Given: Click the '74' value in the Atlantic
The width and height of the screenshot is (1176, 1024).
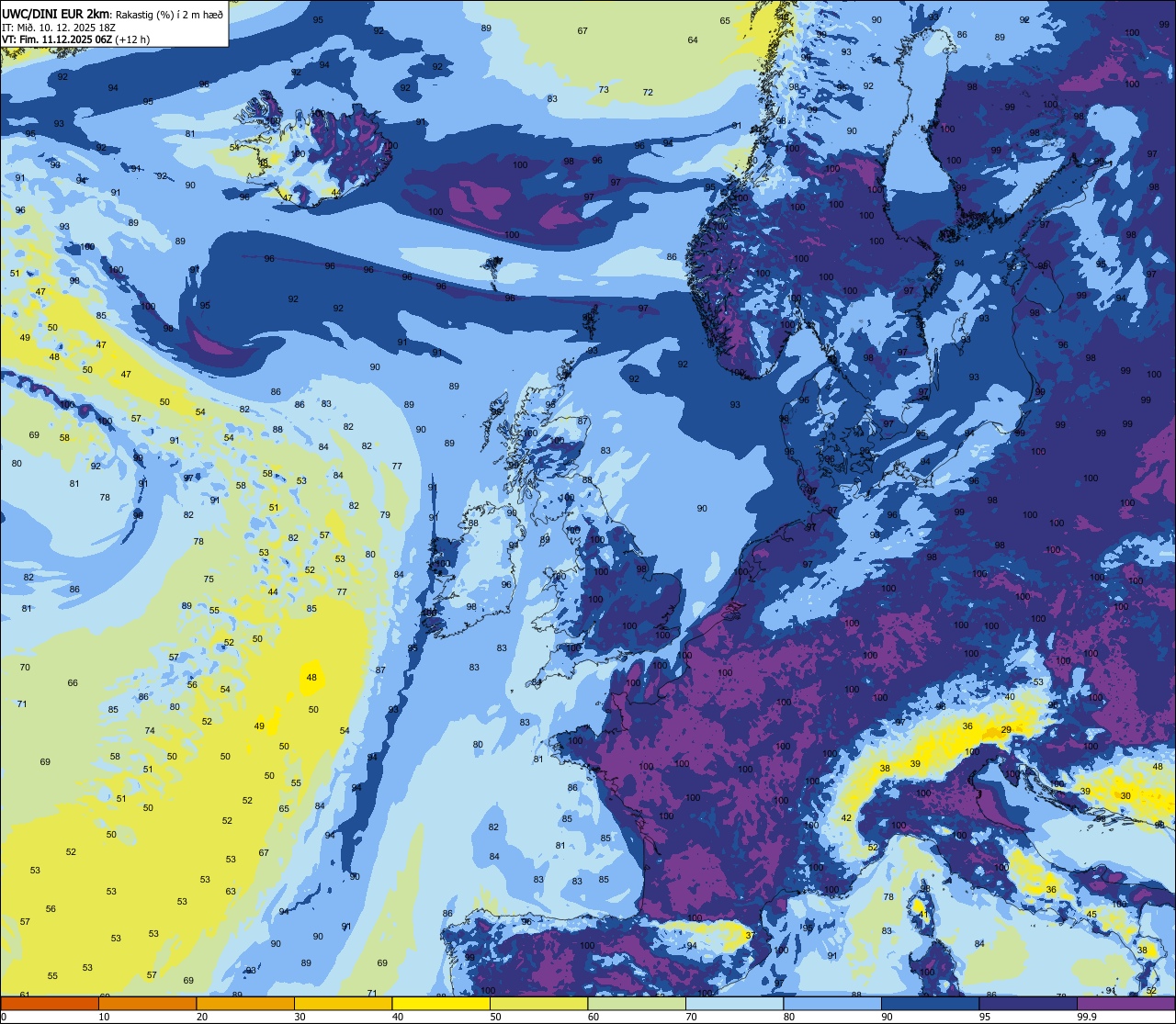Looking at the screenshot, I should (x=150, y=731).
